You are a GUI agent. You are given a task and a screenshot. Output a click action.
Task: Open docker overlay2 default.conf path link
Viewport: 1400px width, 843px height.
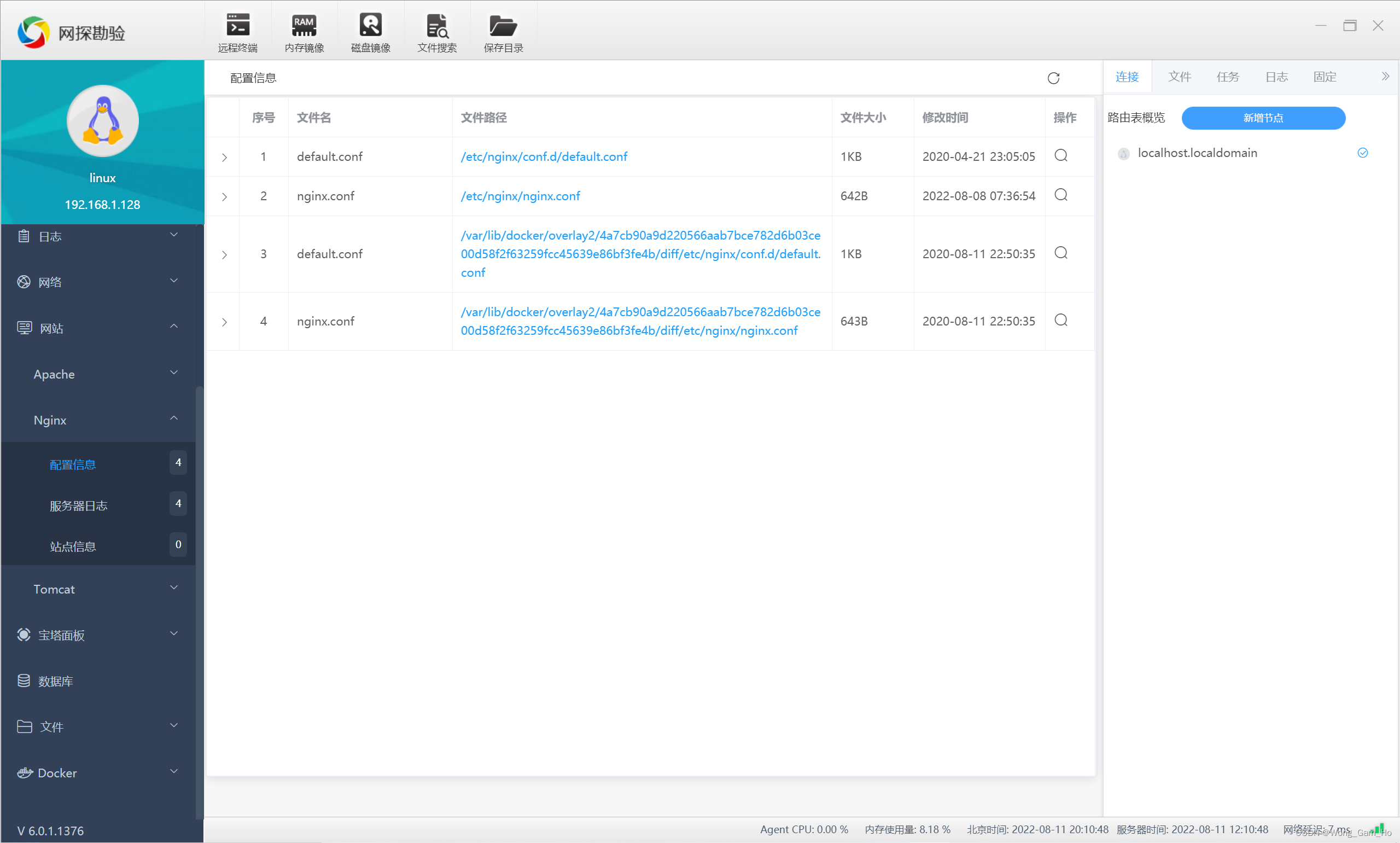[640, 254]
